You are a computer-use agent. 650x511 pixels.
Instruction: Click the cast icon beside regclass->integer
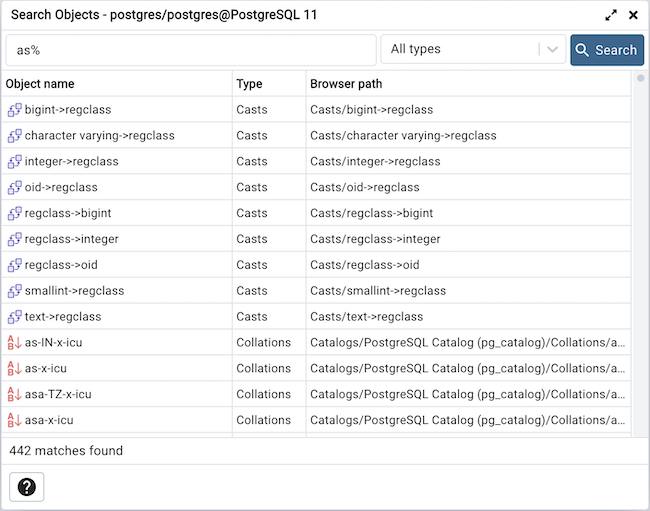tap(14, 240)
